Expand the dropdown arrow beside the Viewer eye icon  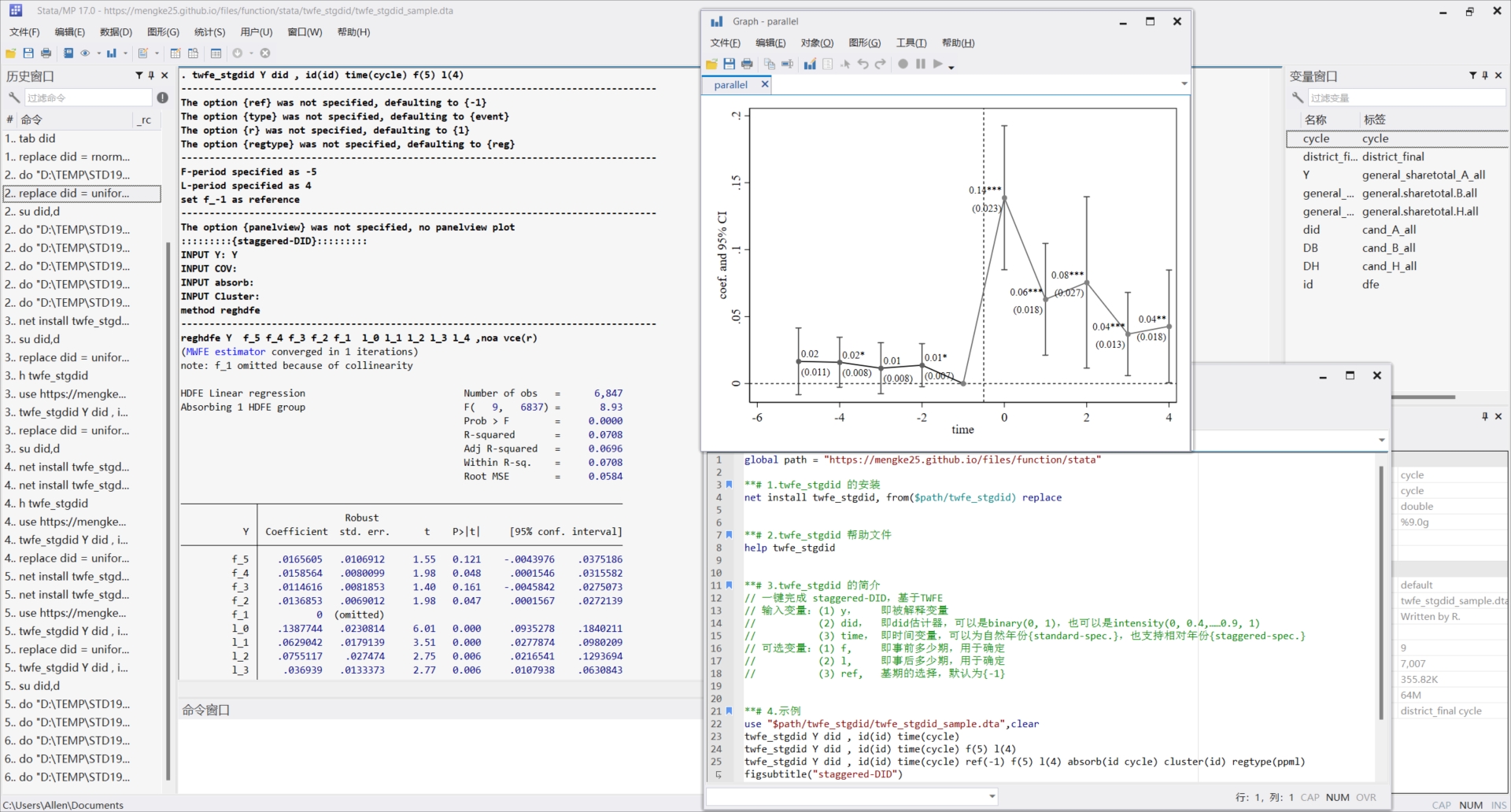98,54
